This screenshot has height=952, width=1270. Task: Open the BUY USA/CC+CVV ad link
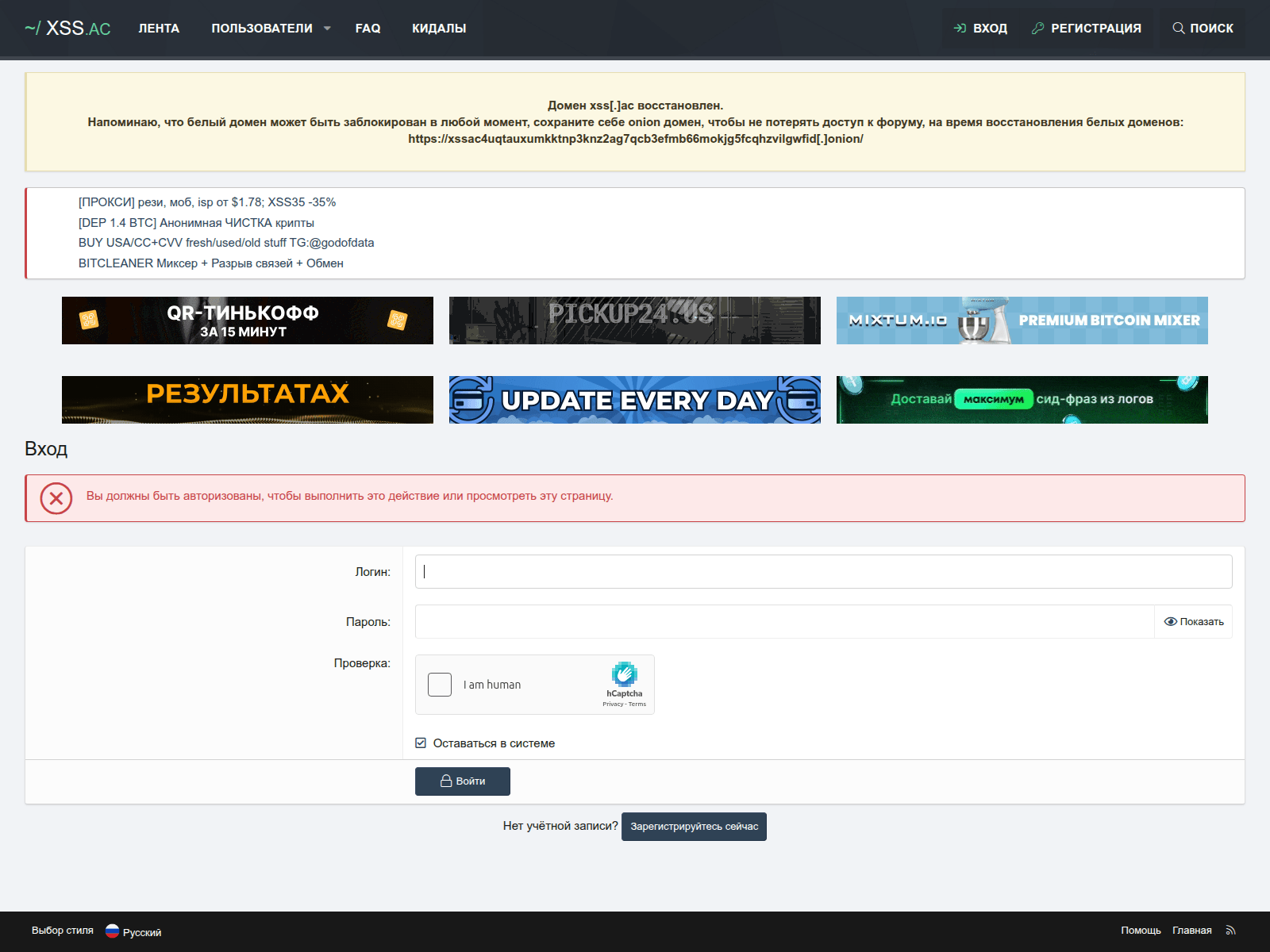[x=226, y=243]
